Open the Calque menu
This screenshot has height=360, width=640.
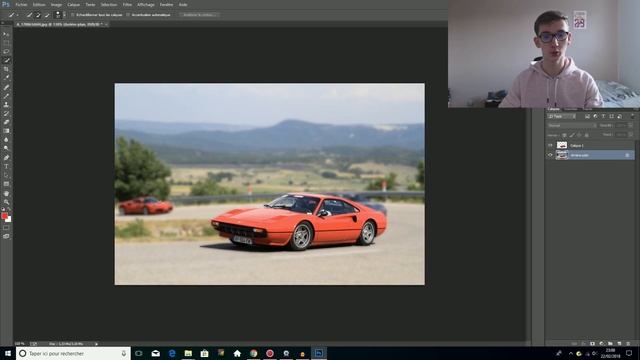click(73, 4)
